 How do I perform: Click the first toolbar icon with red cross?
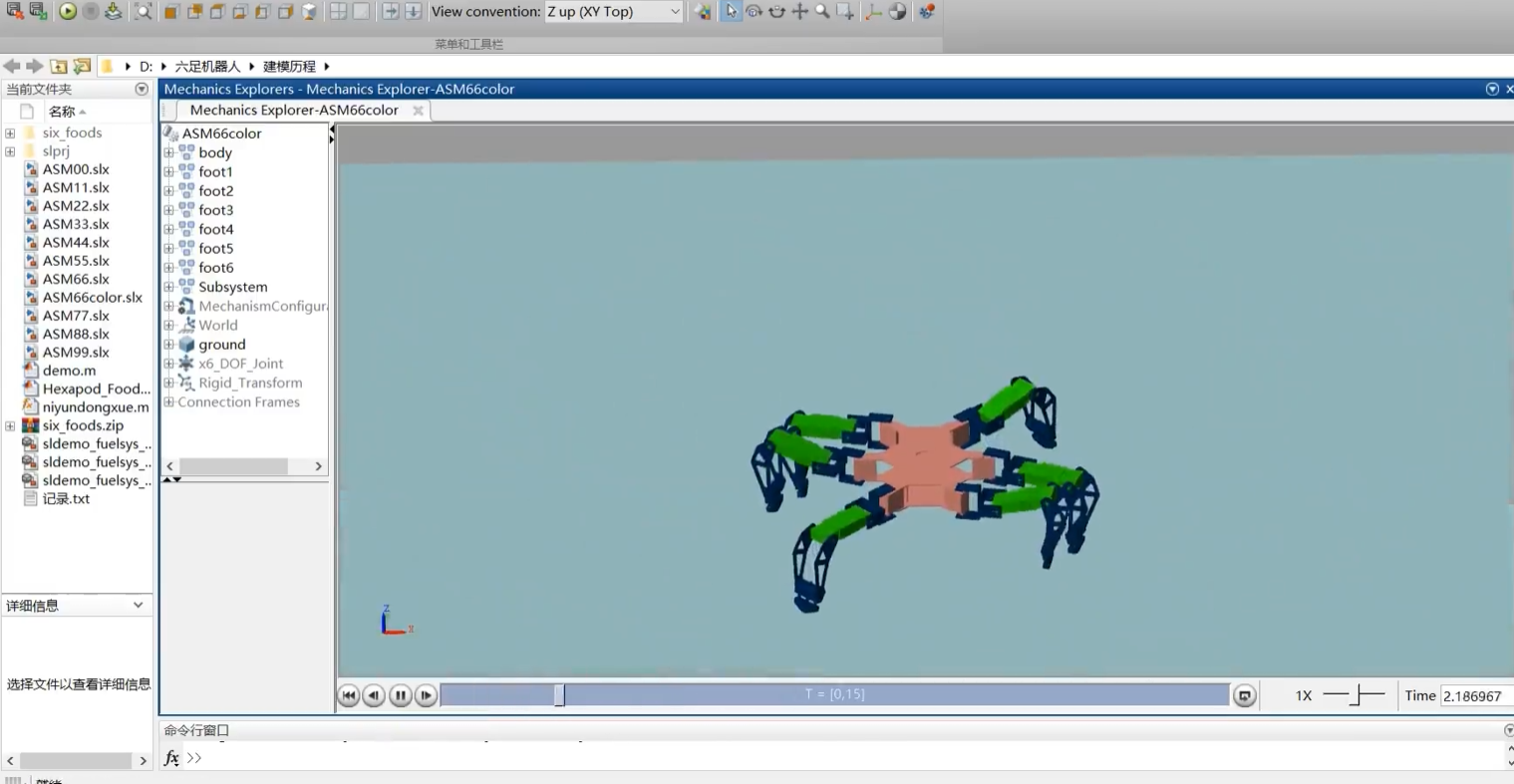pos(15,12)
